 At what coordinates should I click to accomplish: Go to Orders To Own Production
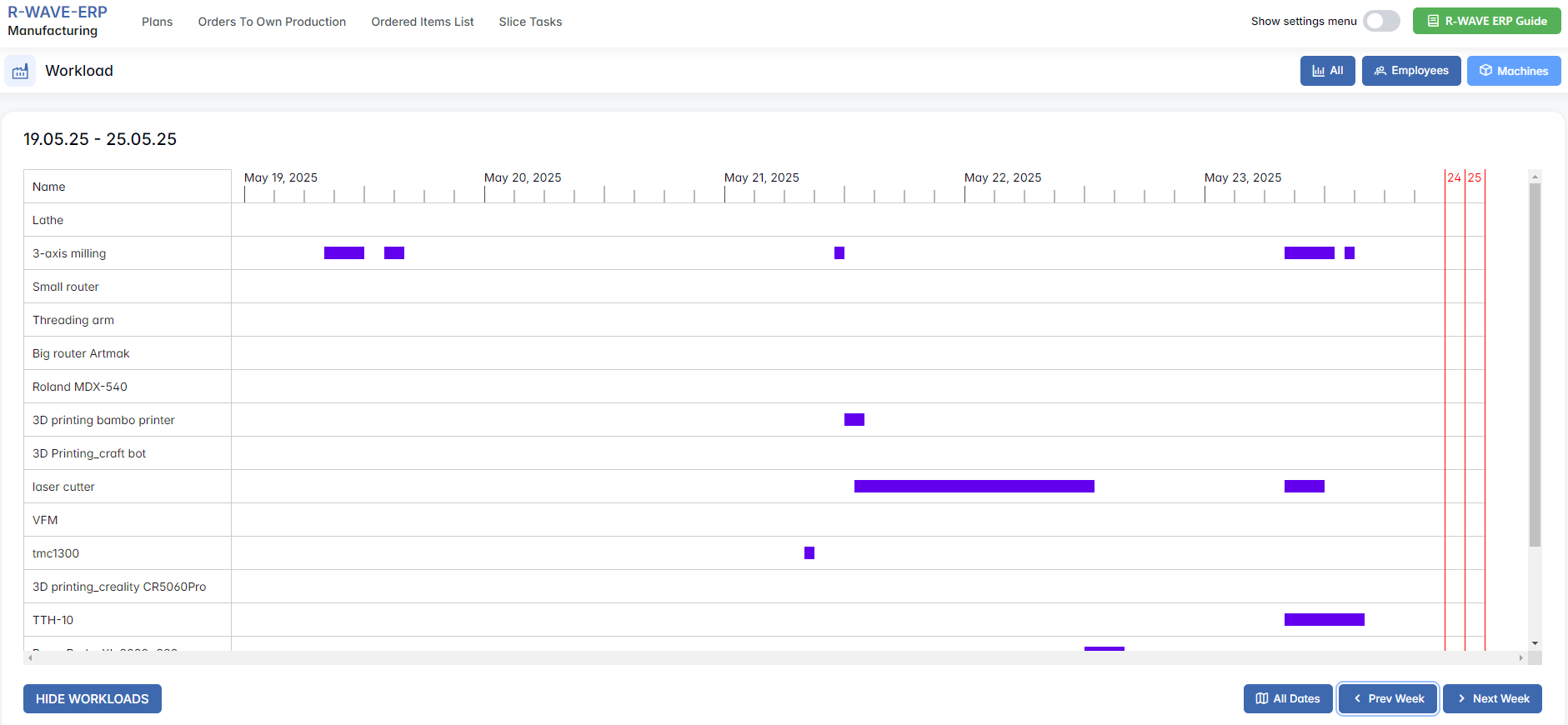[272, 22]
